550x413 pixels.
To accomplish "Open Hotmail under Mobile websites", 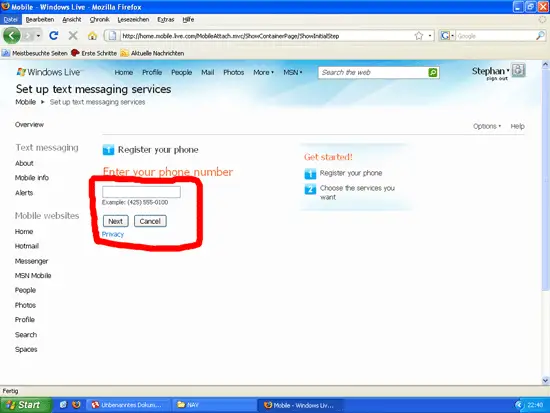I will (x=27, y=246).
